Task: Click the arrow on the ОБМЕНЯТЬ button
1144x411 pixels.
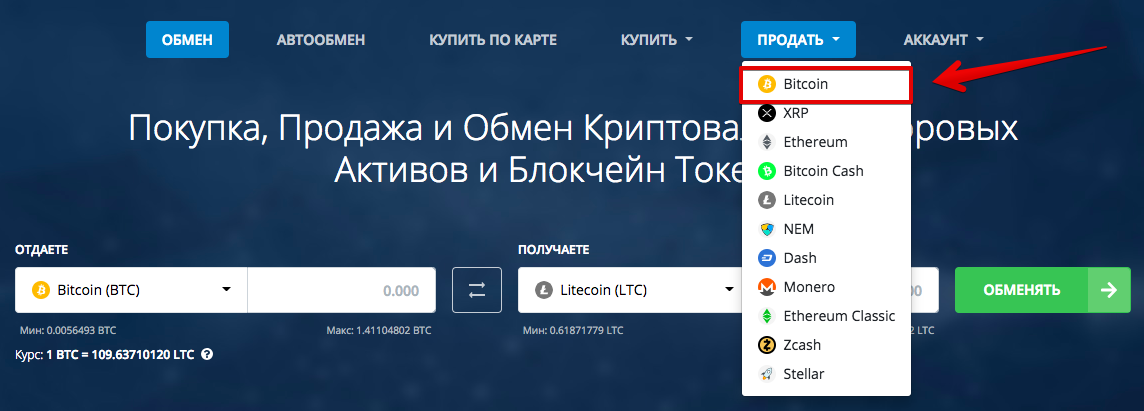Action: click(1109, 290)
